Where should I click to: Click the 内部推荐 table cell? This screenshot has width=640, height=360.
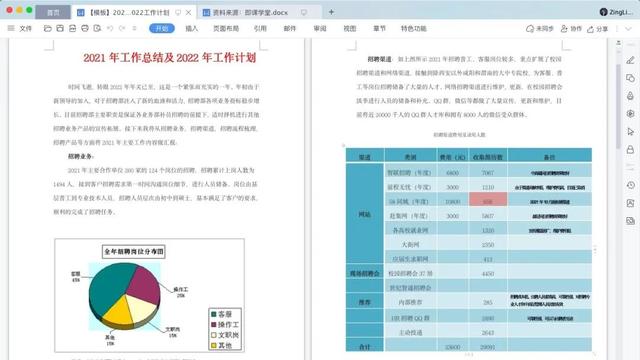[x=410, y=302]
